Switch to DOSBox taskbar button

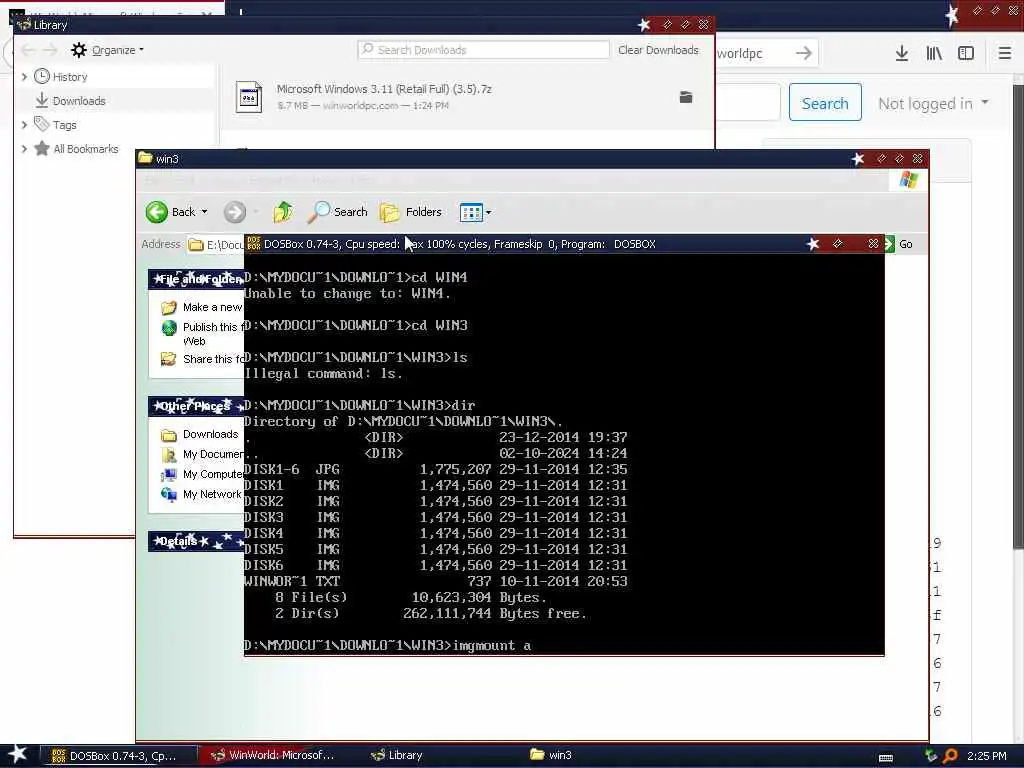118,756
